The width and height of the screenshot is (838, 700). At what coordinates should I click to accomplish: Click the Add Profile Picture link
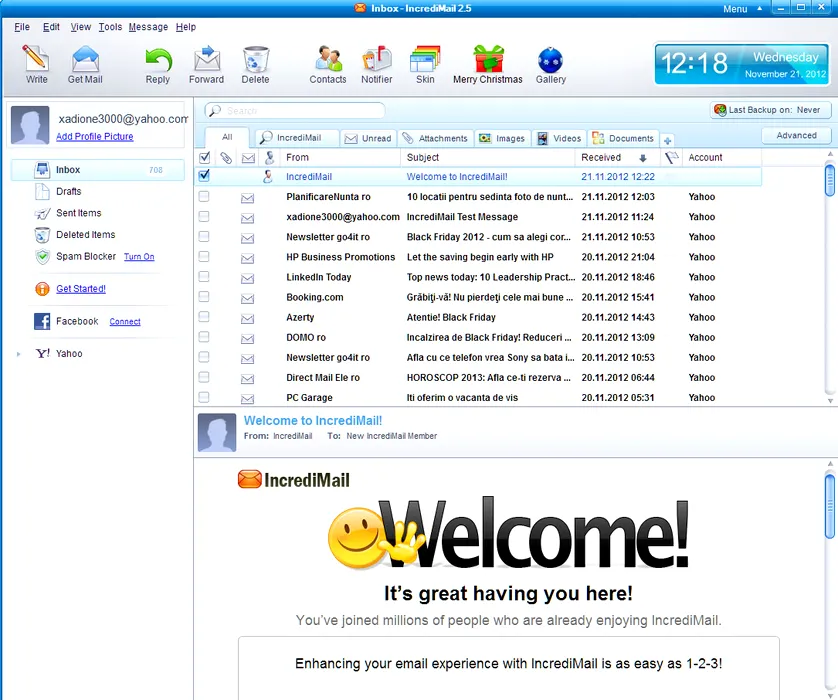pyautogui.click(x=95, y=136)
